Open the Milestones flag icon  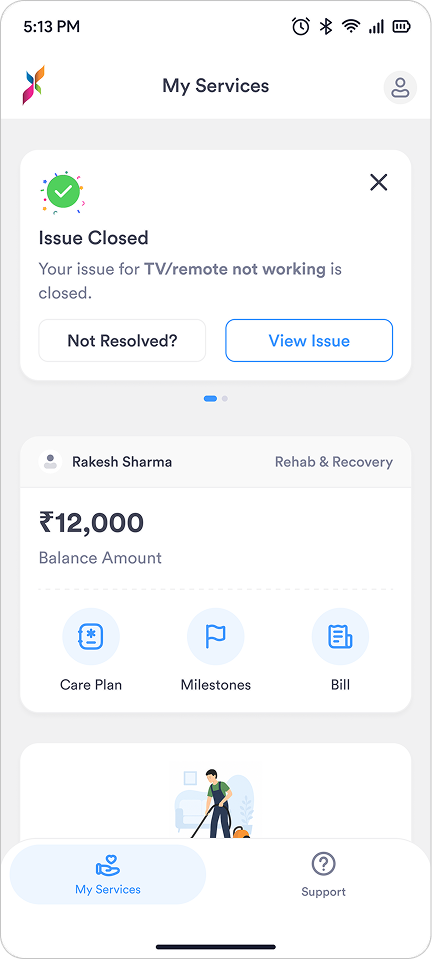215,637
